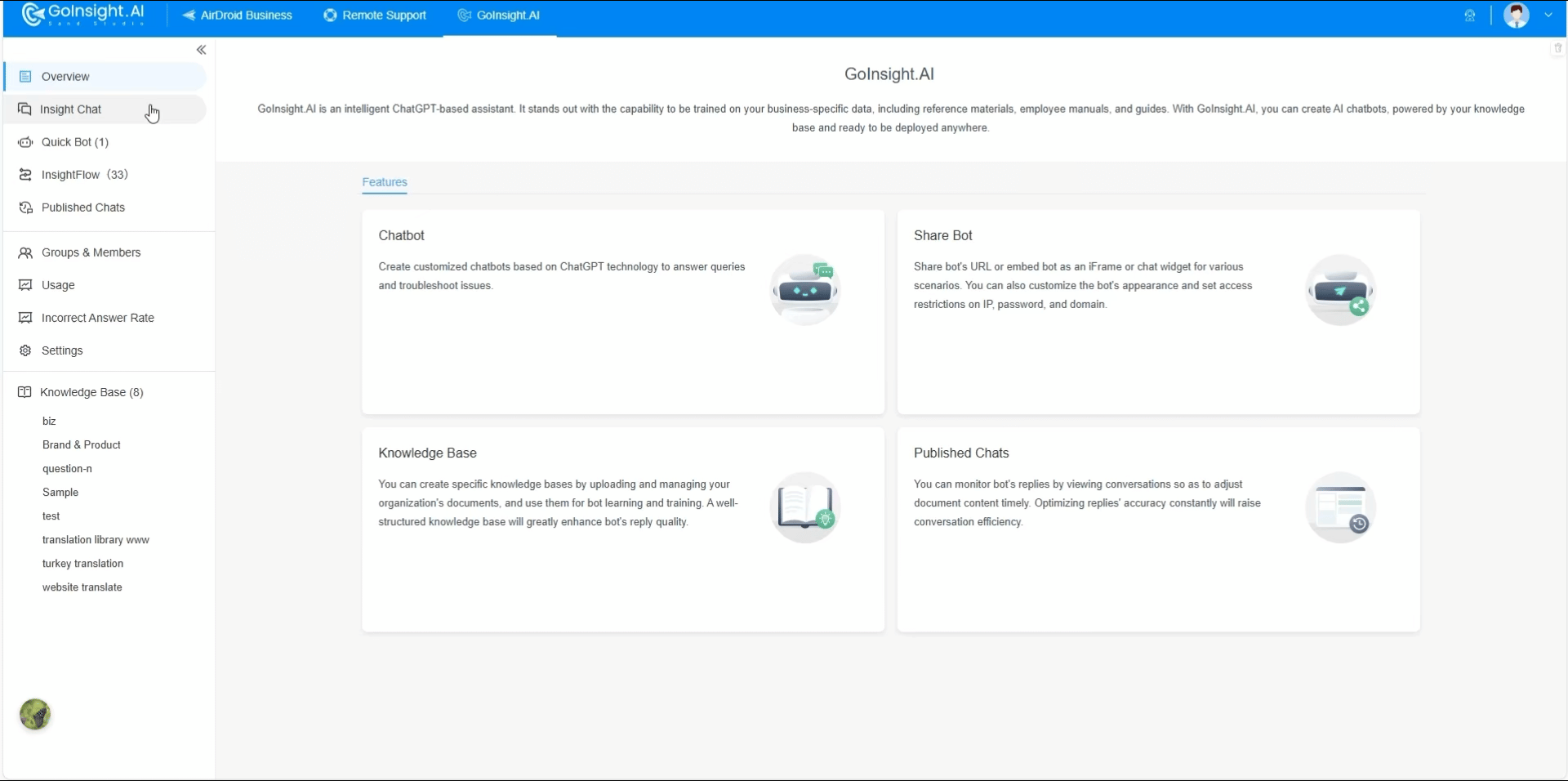The image size is (1568, 781).
Task: Click the Insight Chat bubble icon
Action: [x=25, y=109]
